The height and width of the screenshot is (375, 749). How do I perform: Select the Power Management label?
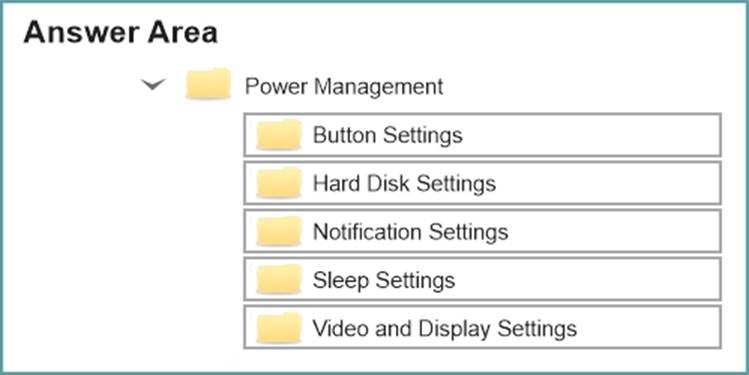344,86
